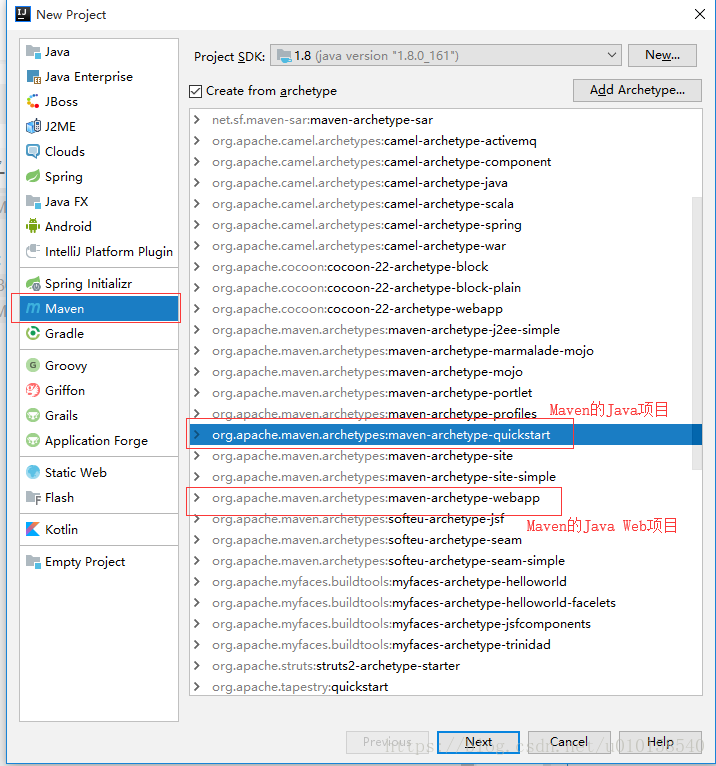This screenshot has height=766, width=716.
Task: Click the Cancel button
Action: 569,742
